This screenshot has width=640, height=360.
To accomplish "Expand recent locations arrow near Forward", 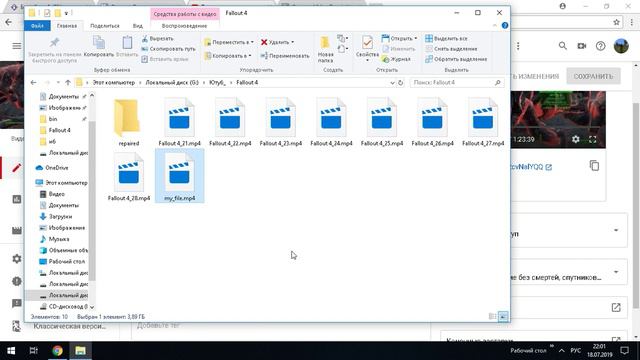I will (x=58, y=82).
